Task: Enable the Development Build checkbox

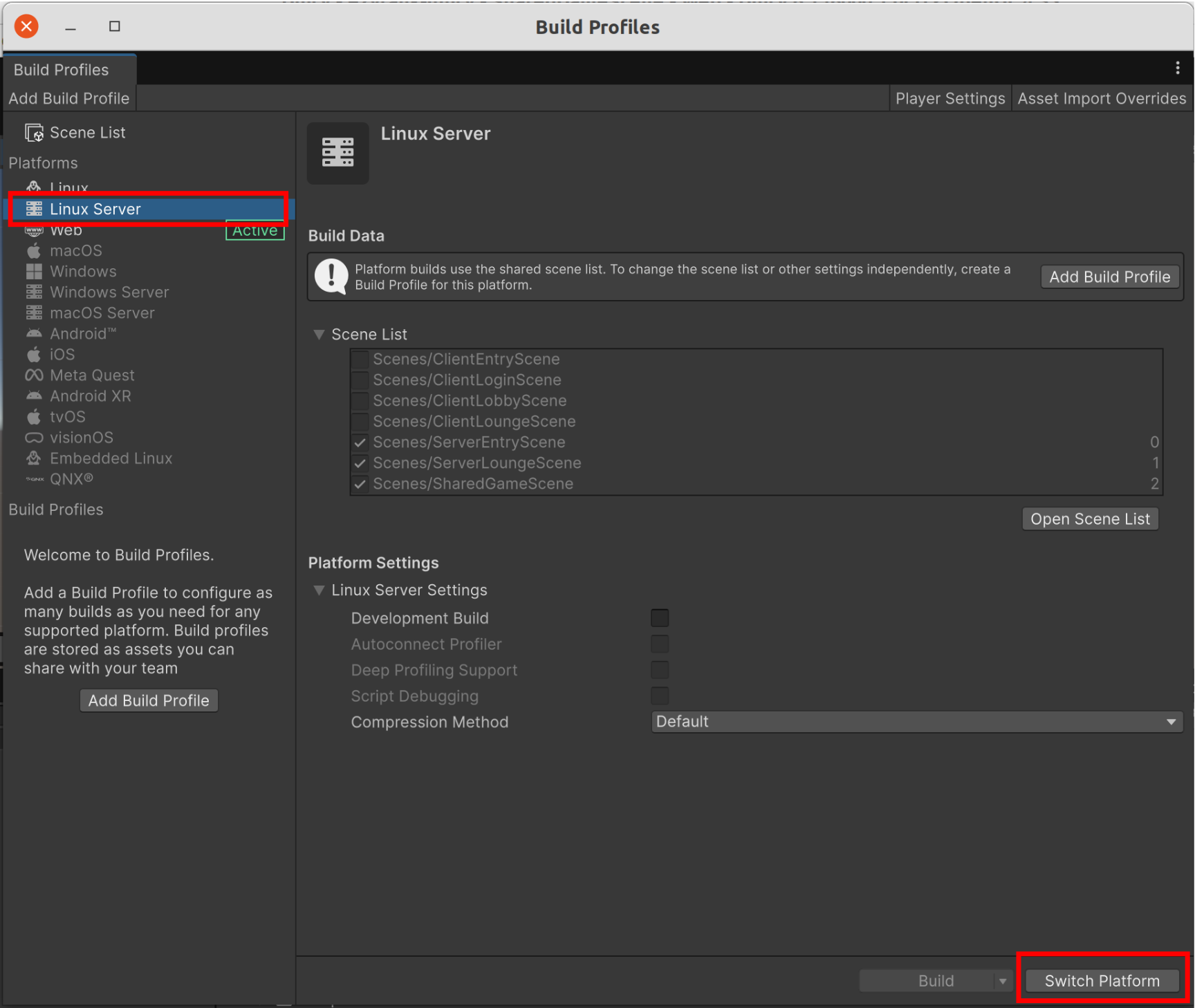Action: [660, 617]
